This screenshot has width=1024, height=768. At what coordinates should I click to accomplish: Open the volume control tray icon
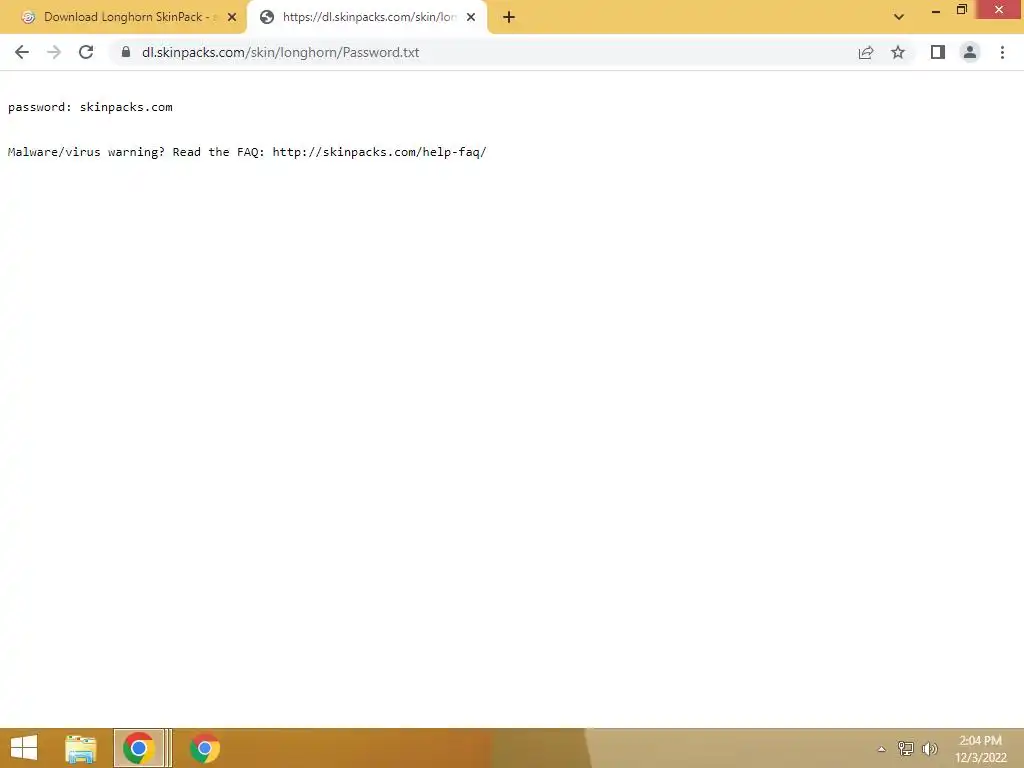click(929, 749)
